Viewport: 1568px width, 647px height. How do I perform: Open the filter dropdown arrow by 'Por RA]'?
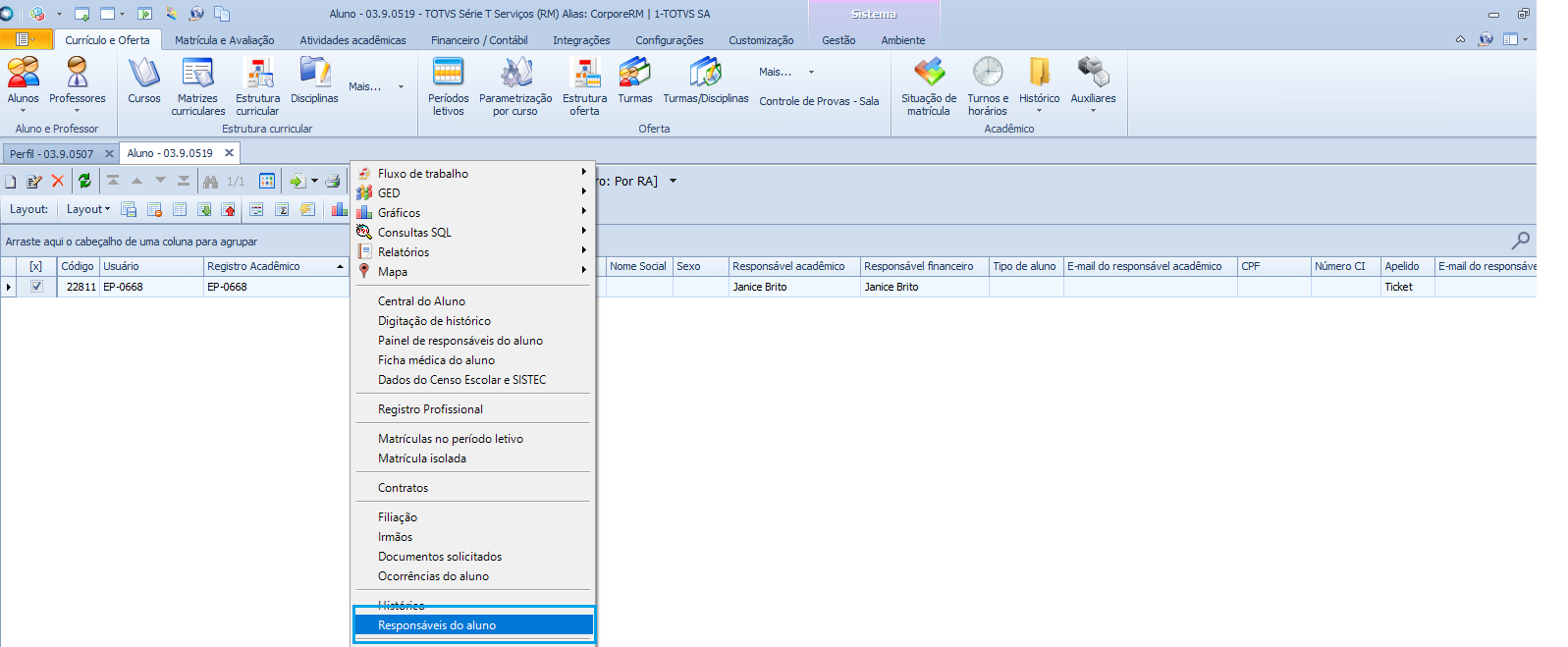(673, 181)
